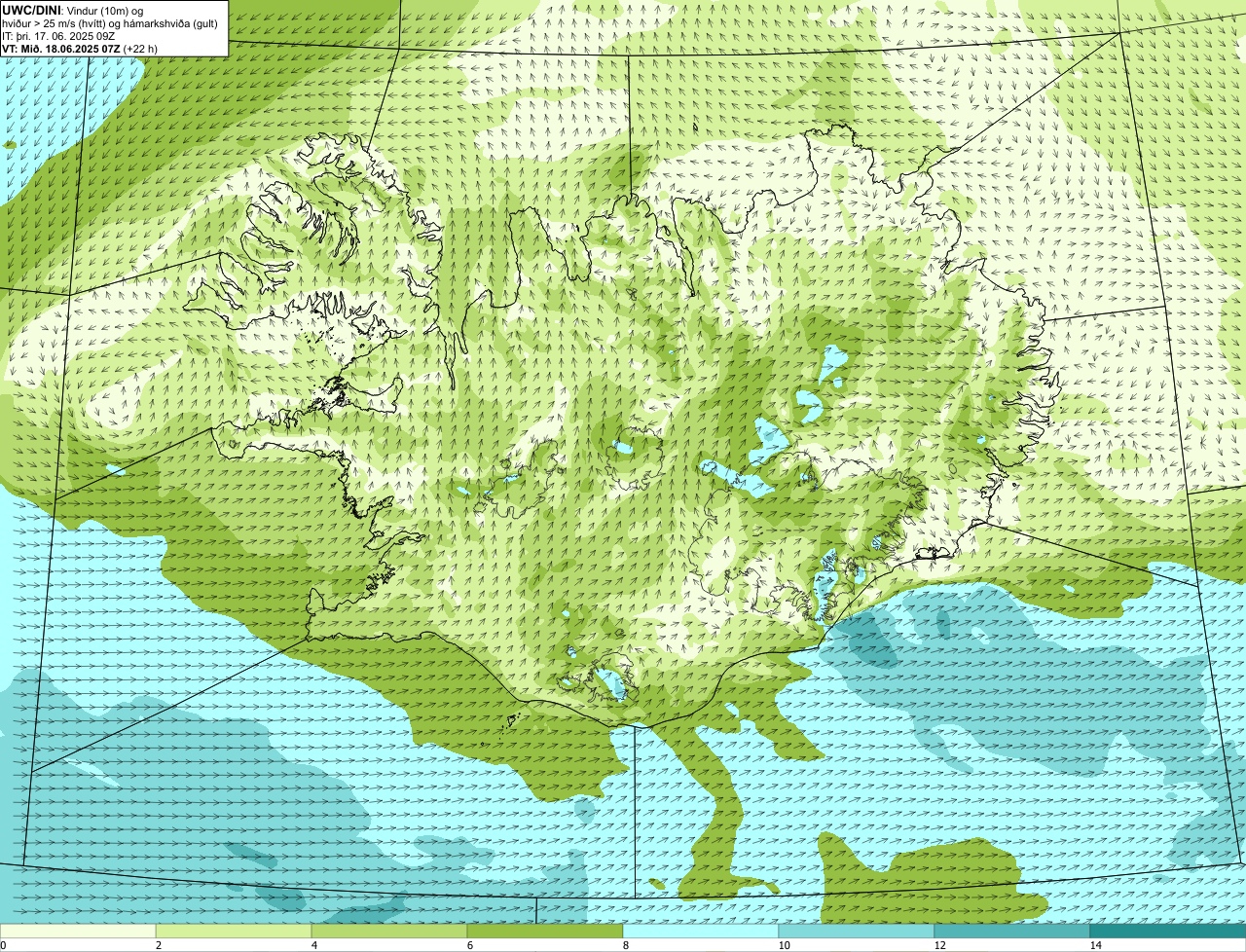
Task: Click the 8–10 m/s pale cyan legend swatch
Action: [701, 931]
